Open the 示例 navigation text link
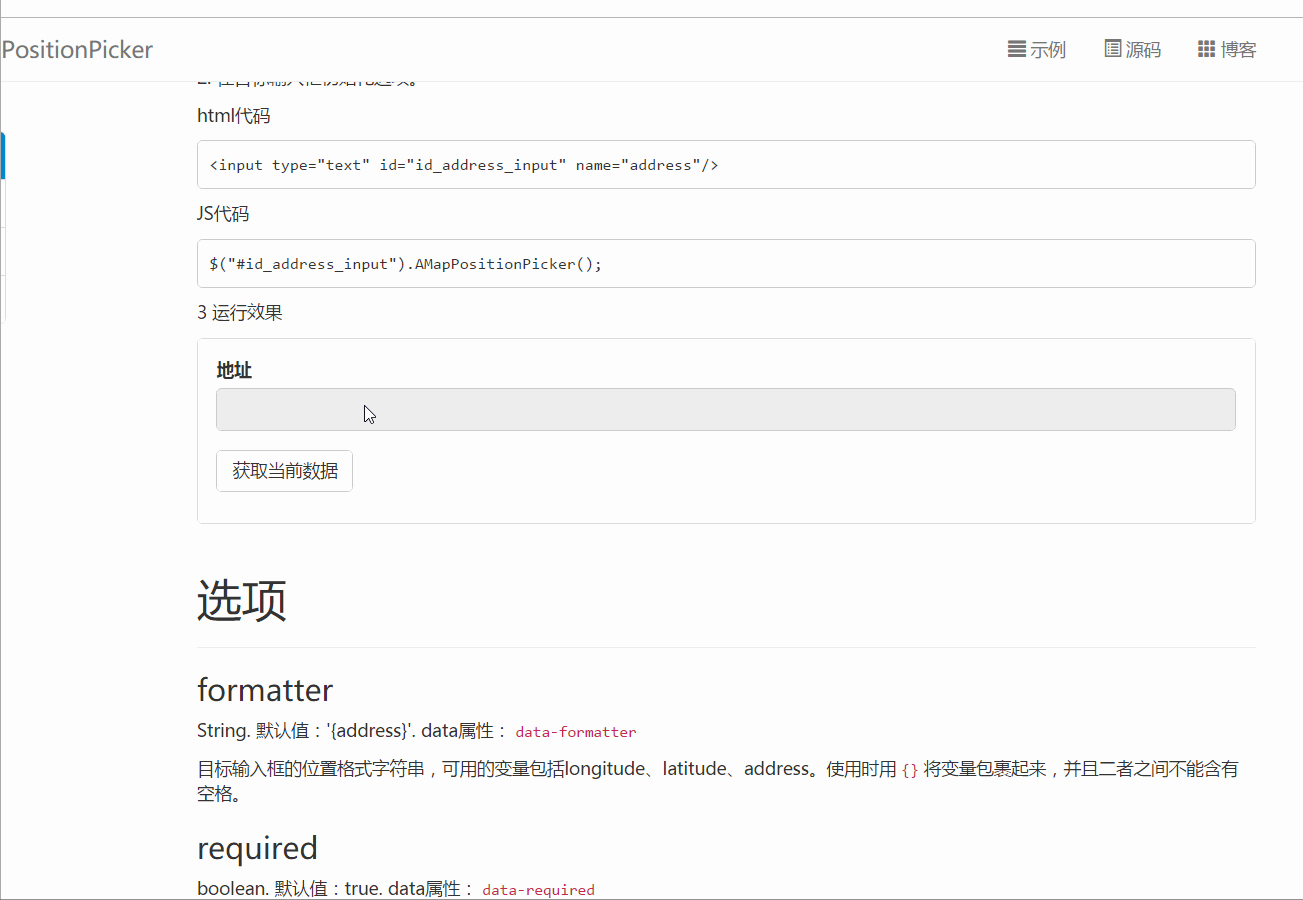This screenshot has width=1303, height=900. pyautogui.click(x=1048, y=50)
